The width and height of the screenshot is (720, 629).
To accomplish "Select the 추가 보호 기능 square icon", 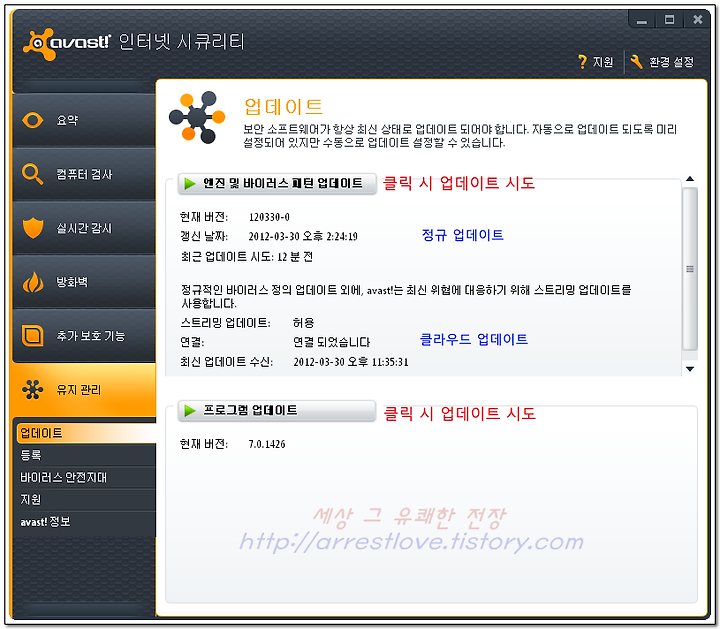I will (x=33, y=336).
